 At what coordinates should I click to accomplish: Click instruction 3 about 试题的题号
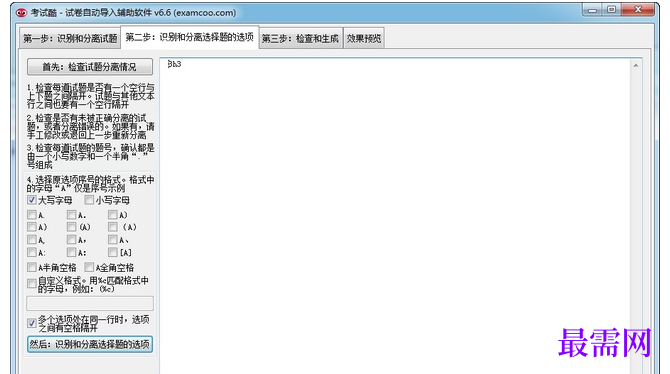coord(91,156)
